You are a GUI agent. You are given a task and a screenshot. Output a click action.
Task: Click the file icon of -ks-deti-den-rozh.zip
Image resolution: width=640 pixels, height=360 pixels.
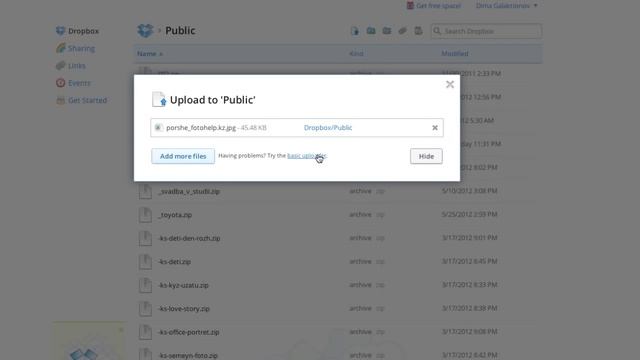[145, 238]
